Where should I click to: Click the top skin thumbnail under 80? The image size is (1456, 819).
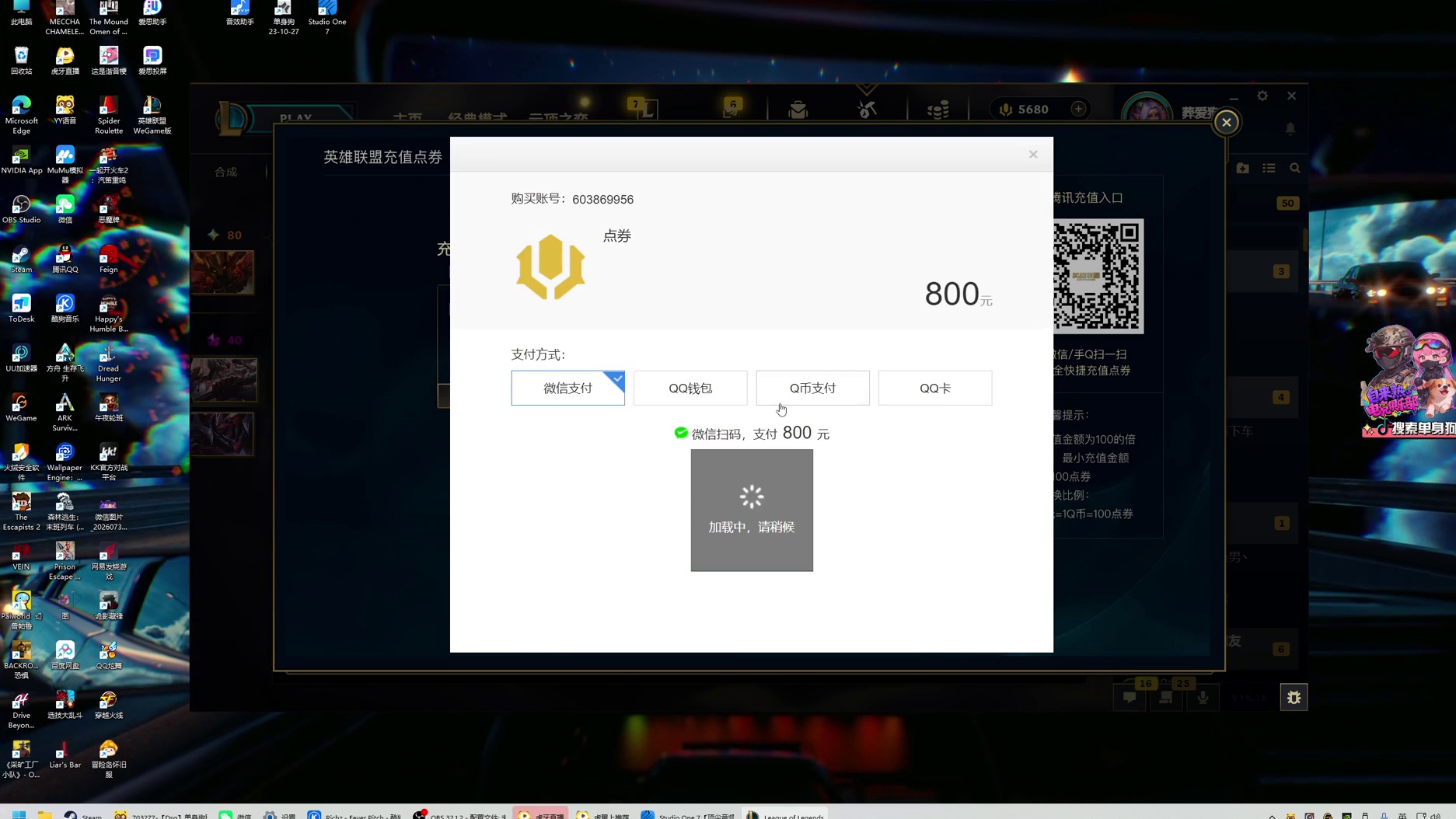point(222,272)
